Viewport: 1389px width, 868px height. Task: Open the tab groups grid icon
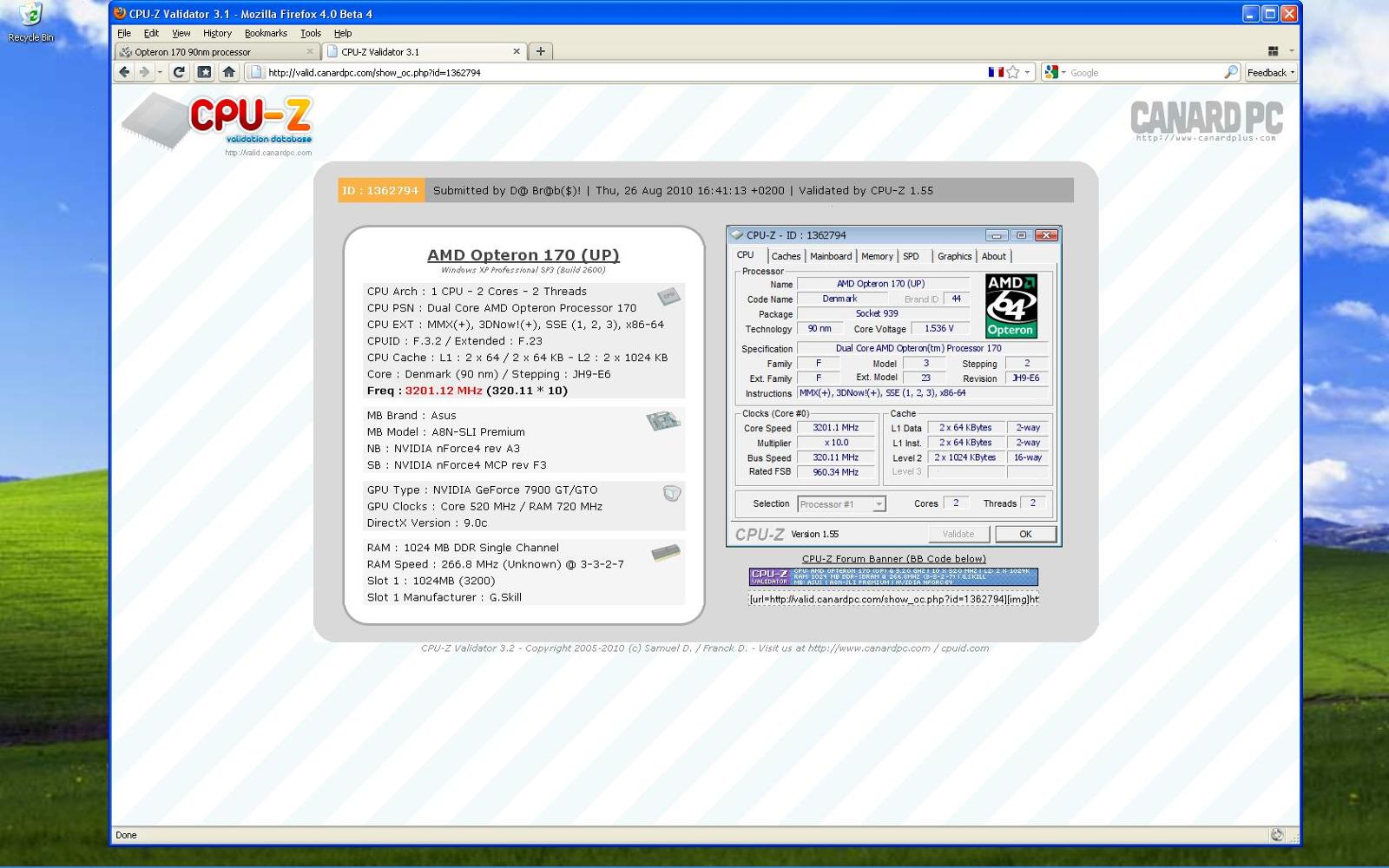coord(1273,51)
